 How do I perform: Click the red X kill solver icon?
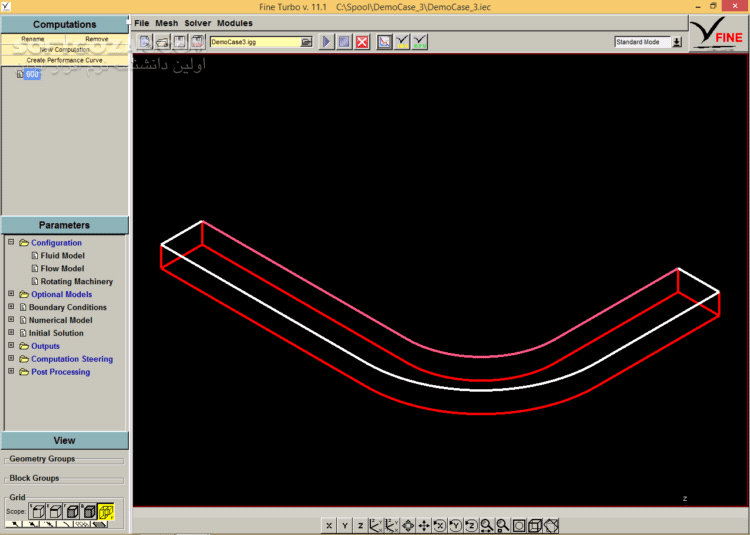pyautogui.click(x=361, y=42)
